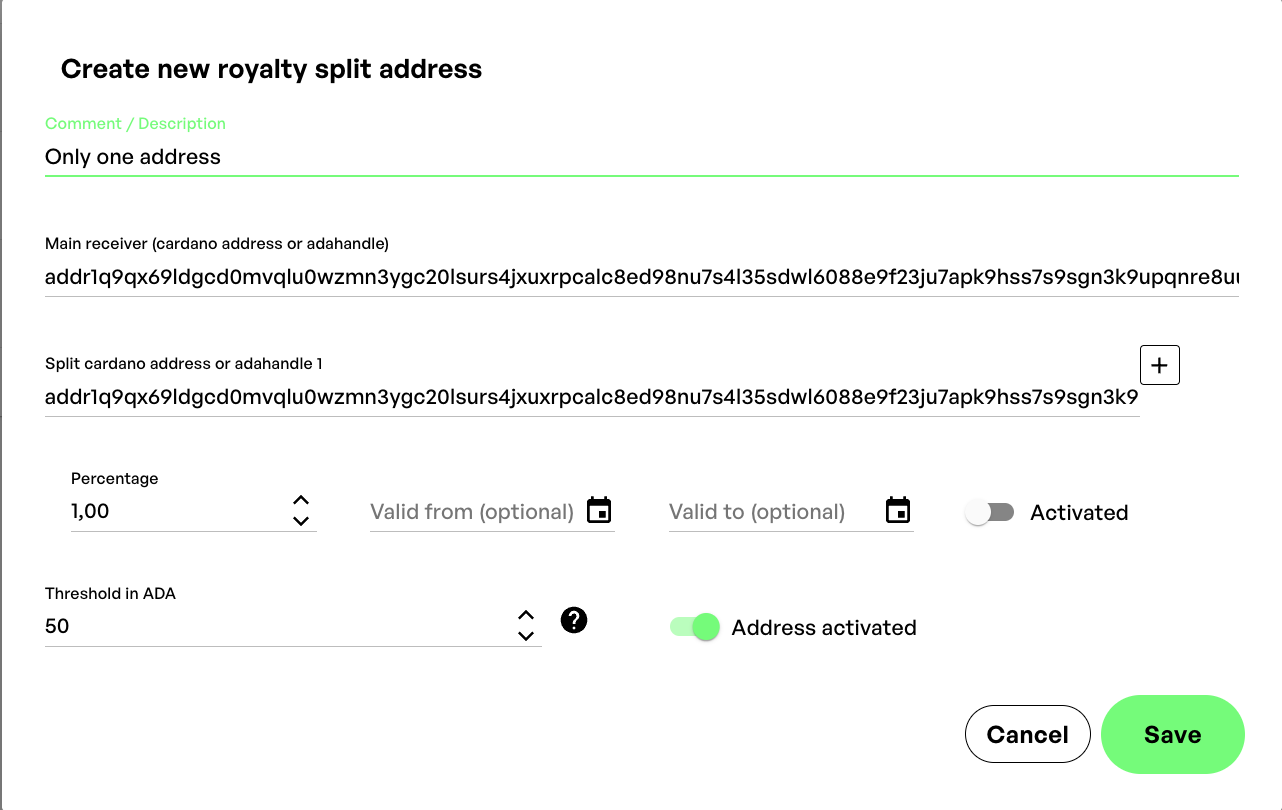This screenshot has width=1282, height=810.
Task: Click the Valid from date field
Action: [x=472, y=512]
